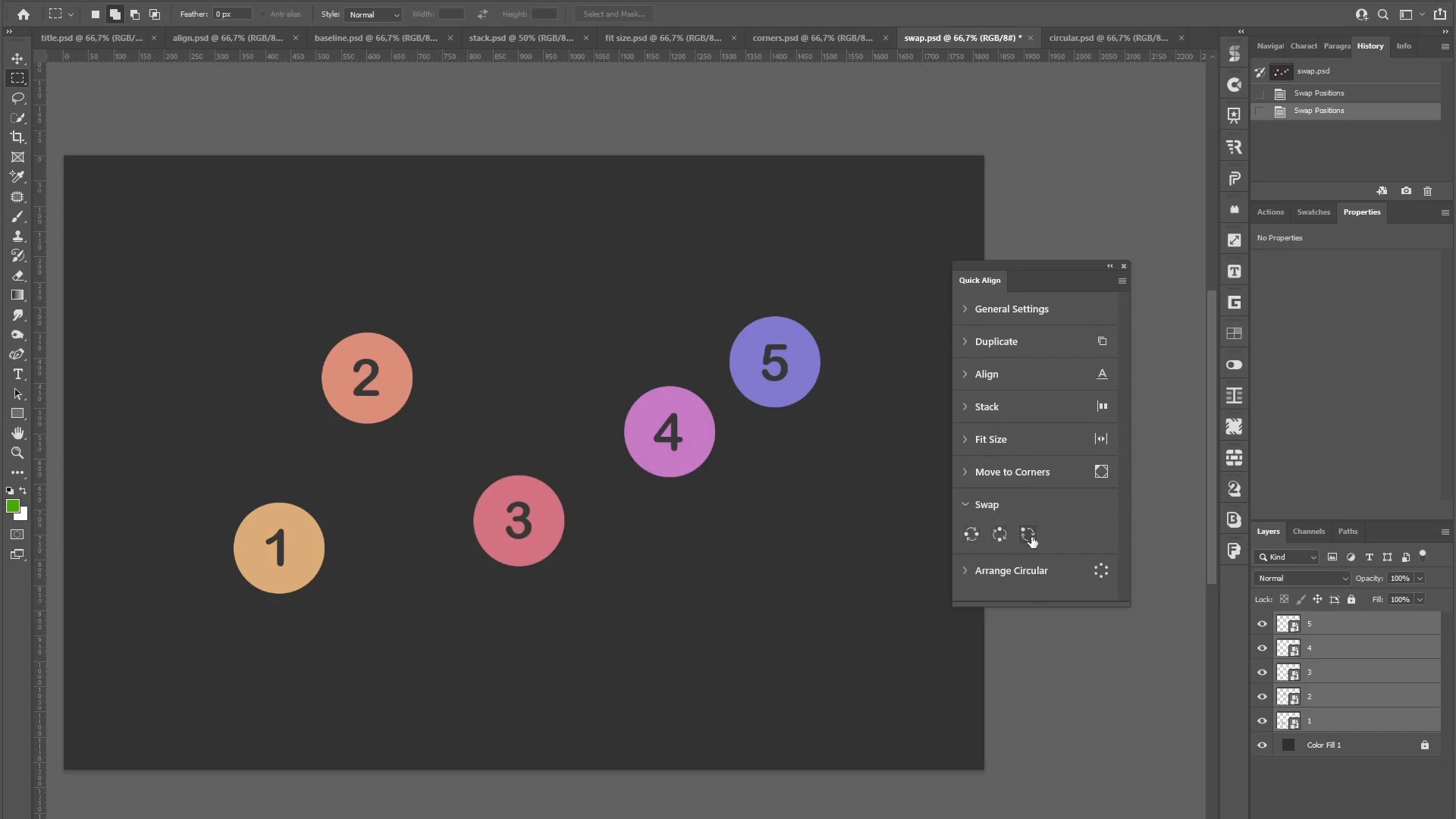Open the layer blend mode Normal dropdown
The height and width of the screenshot is (819, 1456).
(1302, 579)
